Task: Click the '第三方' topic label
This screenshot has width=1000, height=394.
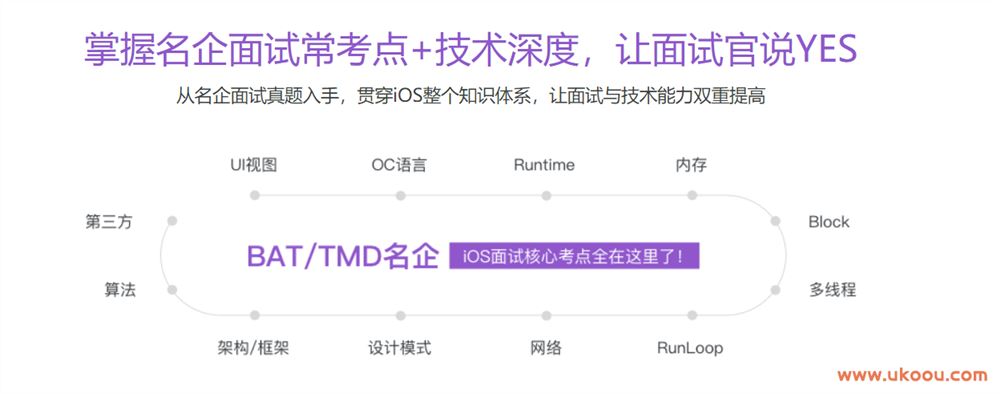Action: [108, 222]
